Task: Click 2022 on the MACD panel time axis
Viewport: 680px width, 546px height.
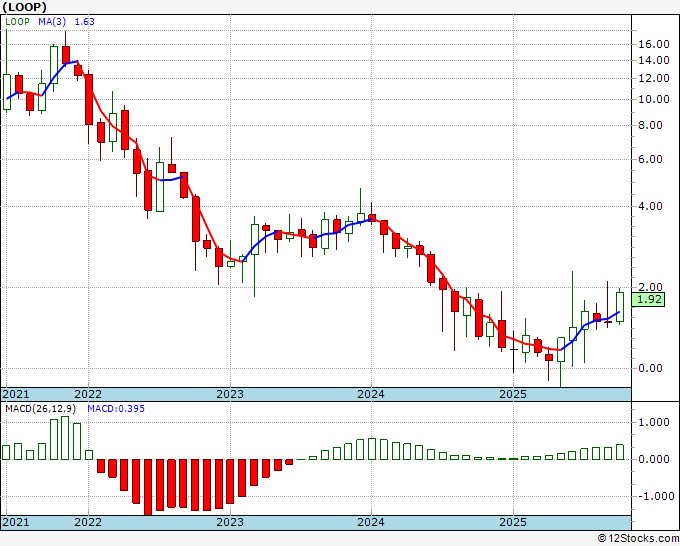Action: click(88, 522)
